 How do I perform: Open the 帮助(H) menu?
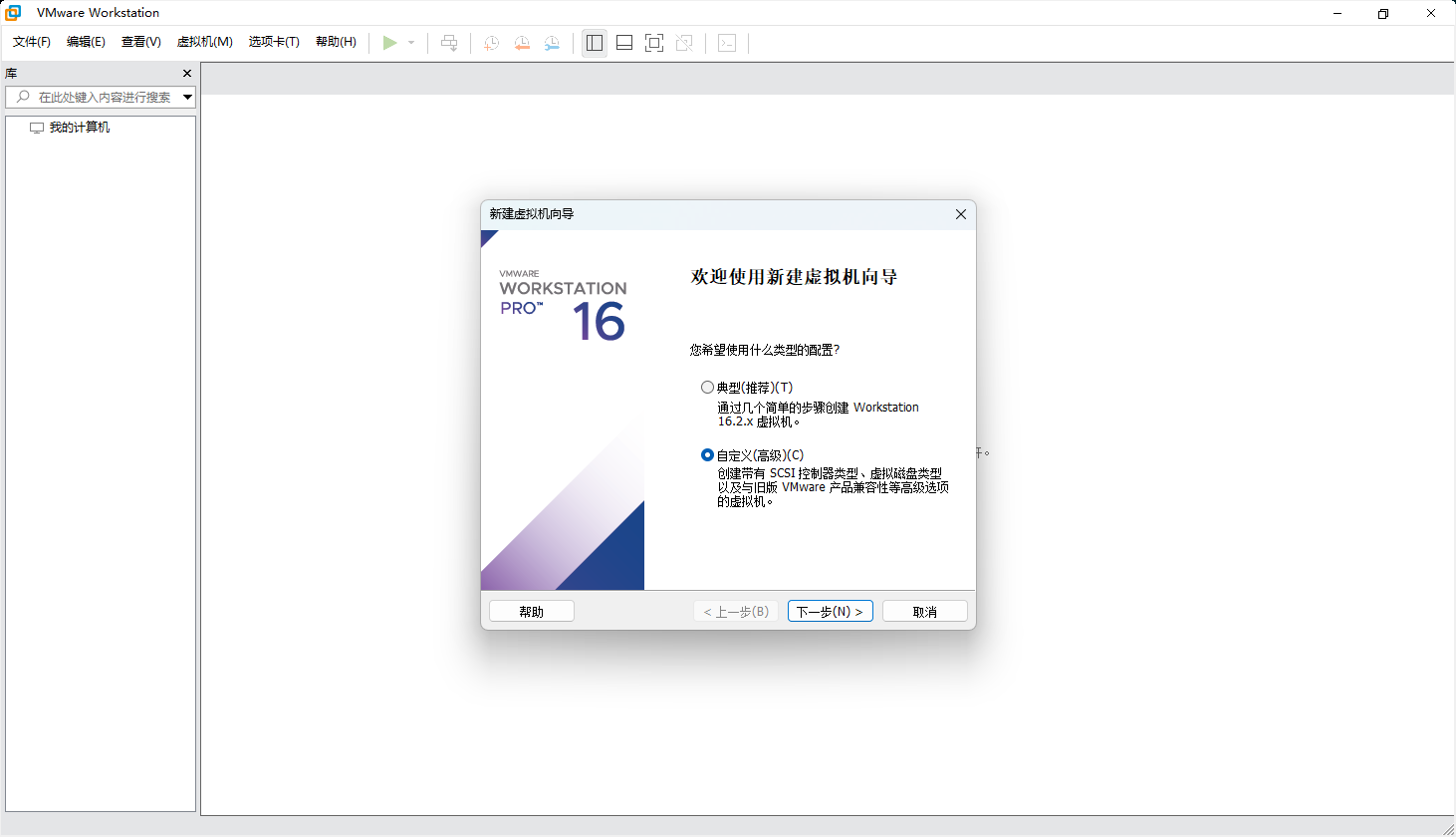click(x=336, y=42)
